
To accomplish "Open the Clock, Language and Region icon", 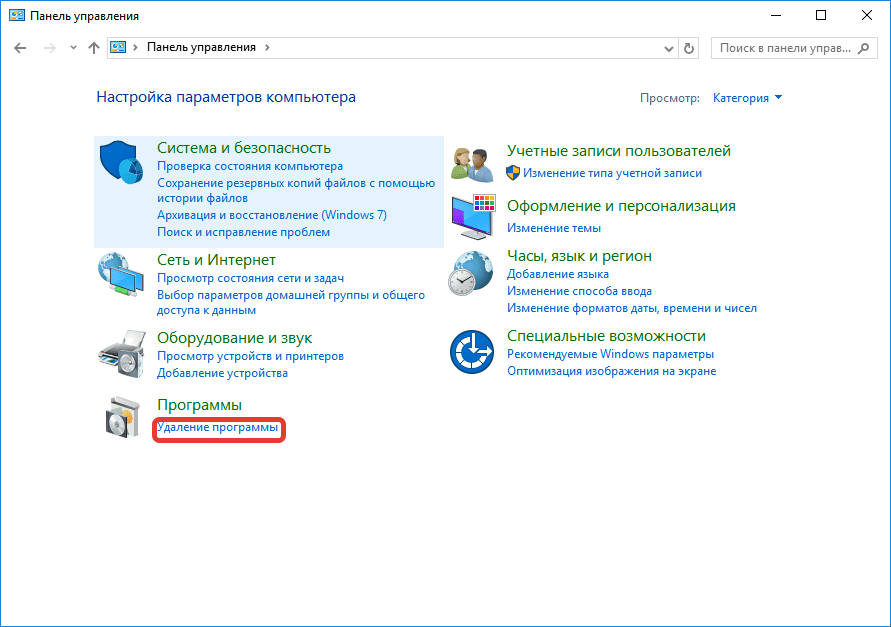I will pos(471,273).
